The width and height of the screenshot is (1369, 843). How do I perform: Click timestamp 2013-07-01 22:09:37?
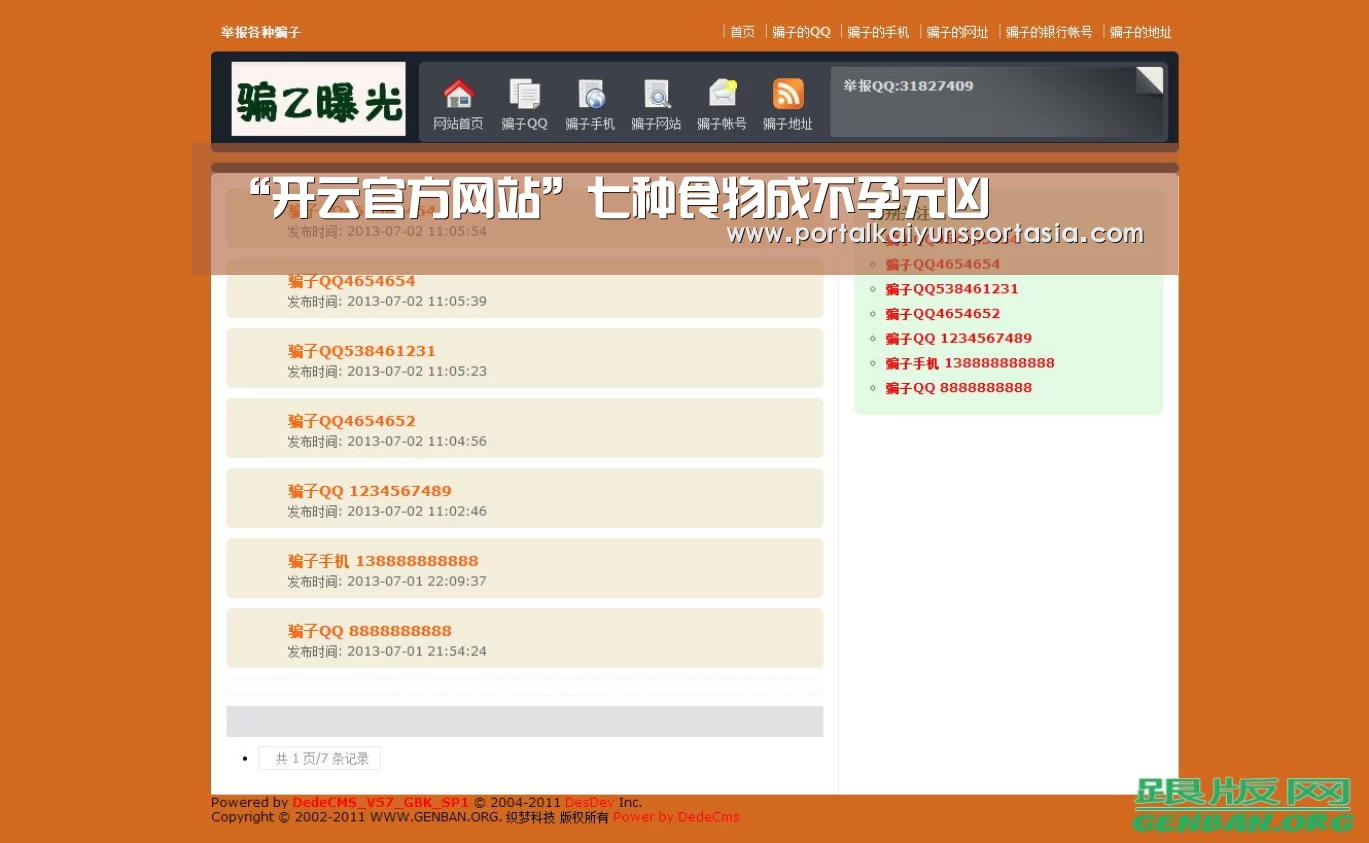pos(417,581)
